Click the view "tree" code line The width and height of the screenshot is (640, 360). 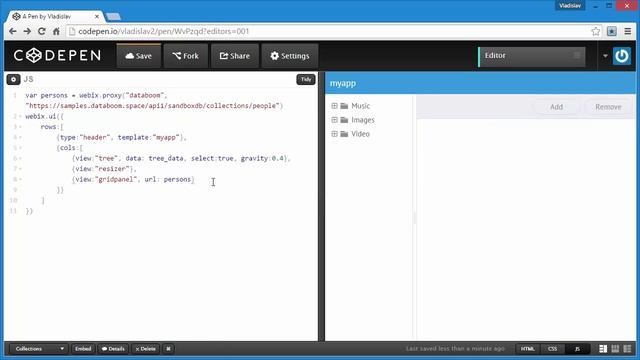point(181,158)
